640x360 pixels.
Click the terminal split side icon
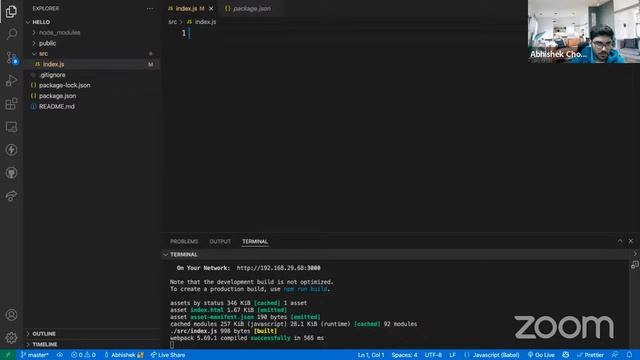634,265
